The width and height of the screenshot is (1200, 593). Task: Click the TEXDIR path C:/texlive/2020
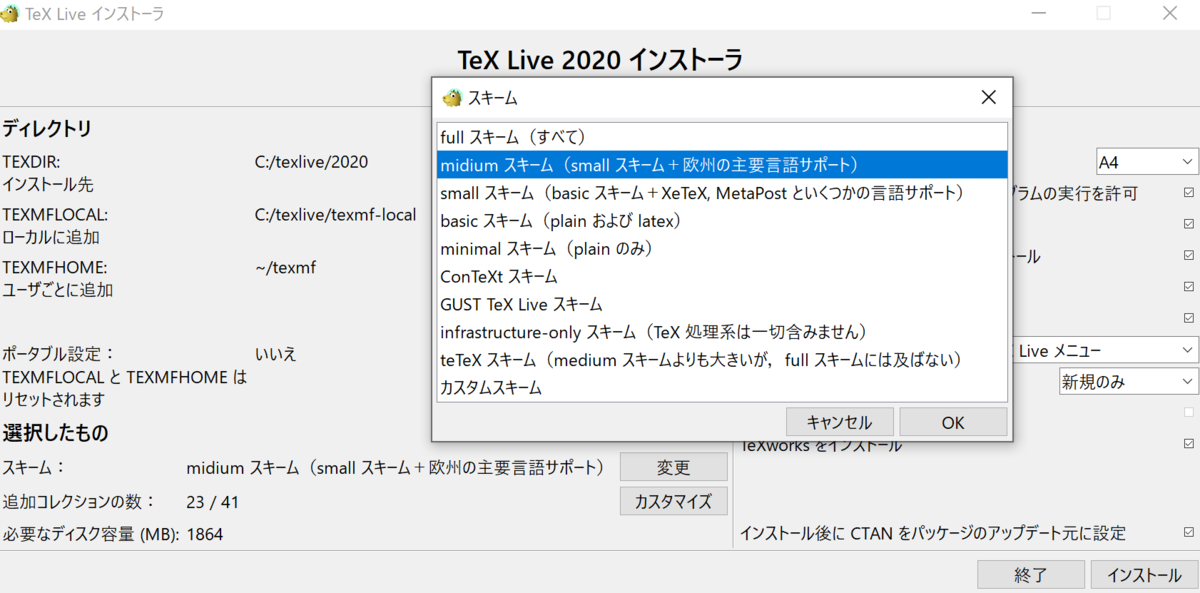point(312,161)
